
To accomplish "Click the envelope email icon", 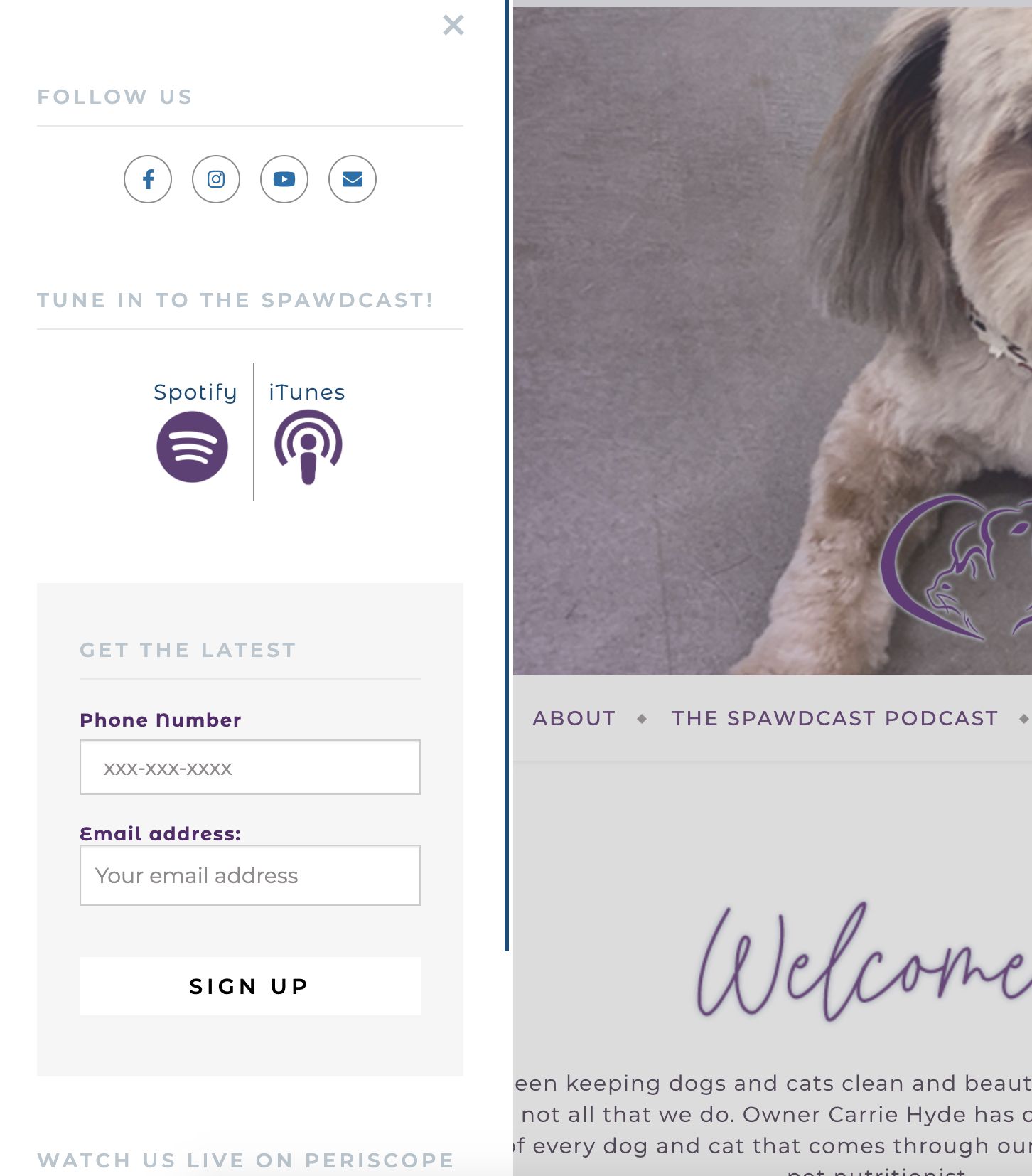I will coord(353,179).
